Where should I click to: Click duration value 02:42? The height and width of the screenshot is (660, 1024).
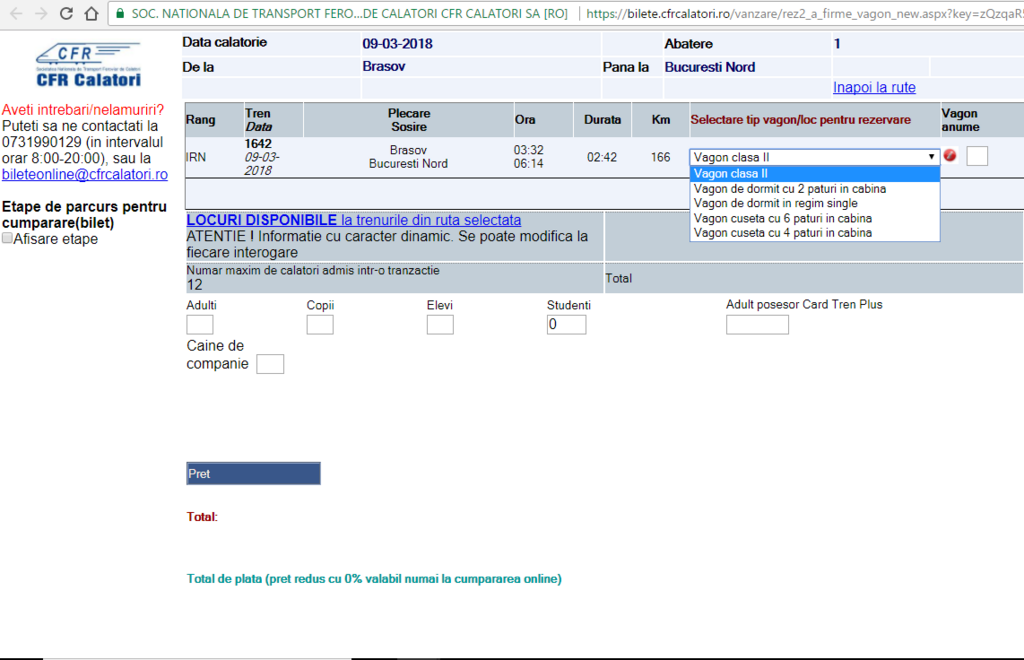click(x=601, y=157)
